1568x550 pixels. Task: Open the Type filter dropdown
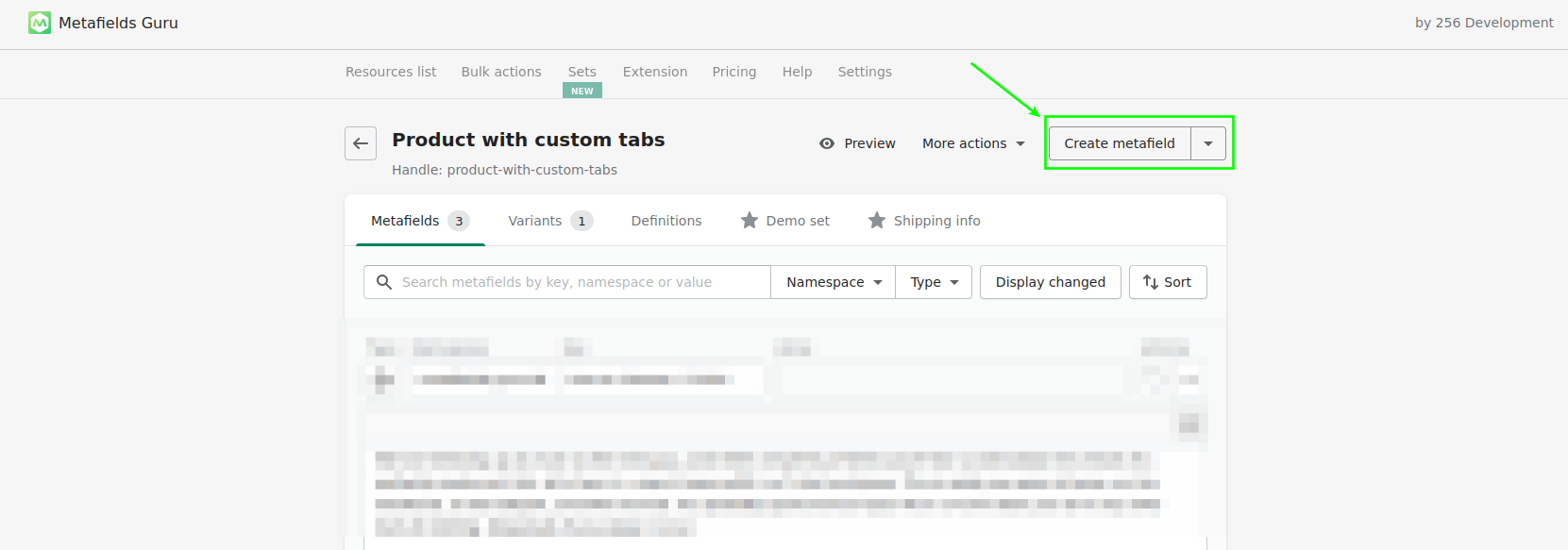[934, 282]
